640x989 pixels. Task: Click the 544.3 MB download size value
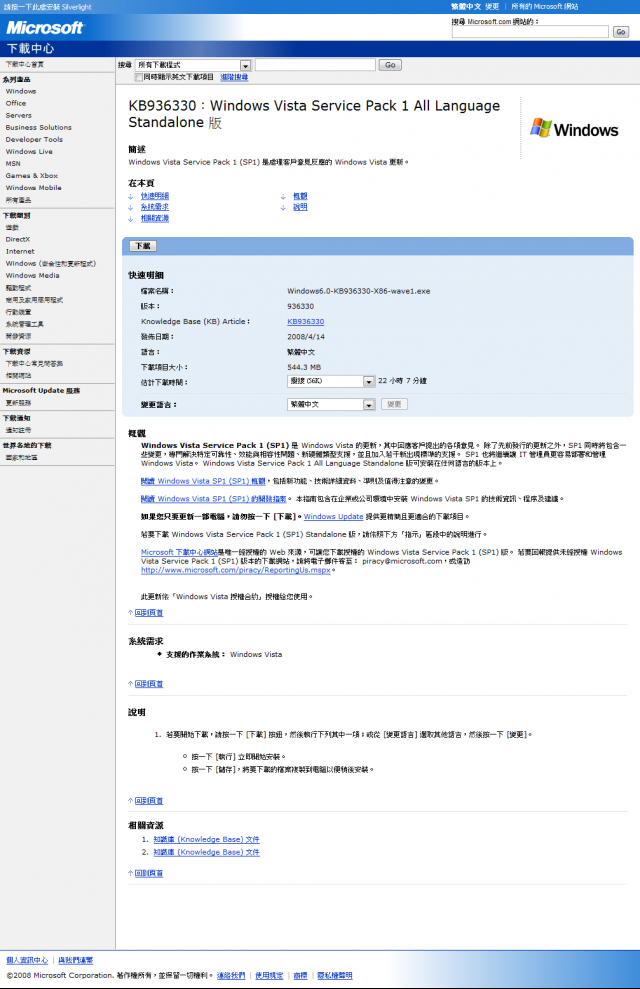pos(304,367)
